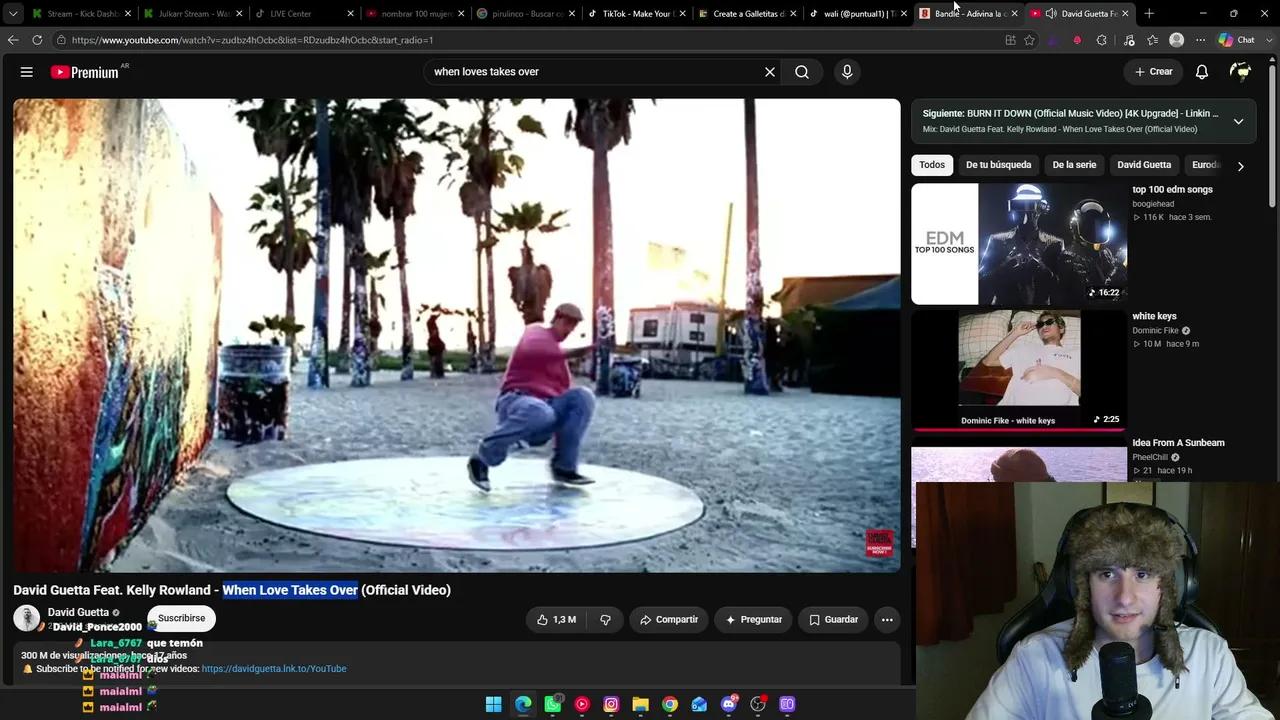This screenshot has height=720, width=1280.
Task: Start voice search with the microphone
Action: tap(847, 72)
